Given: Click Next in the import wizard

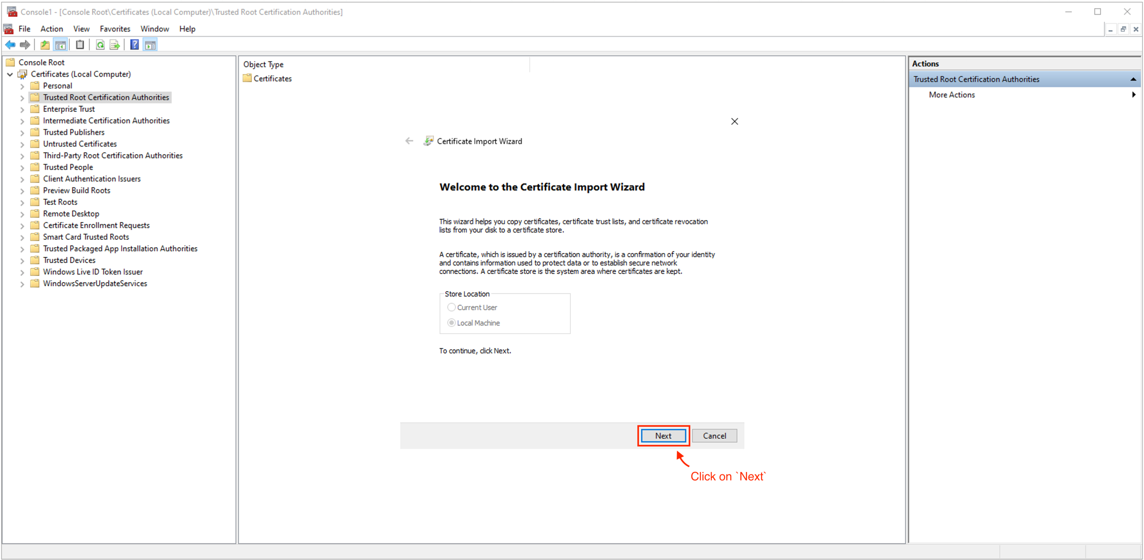Looking at the screenshot, I should point(663,436).
